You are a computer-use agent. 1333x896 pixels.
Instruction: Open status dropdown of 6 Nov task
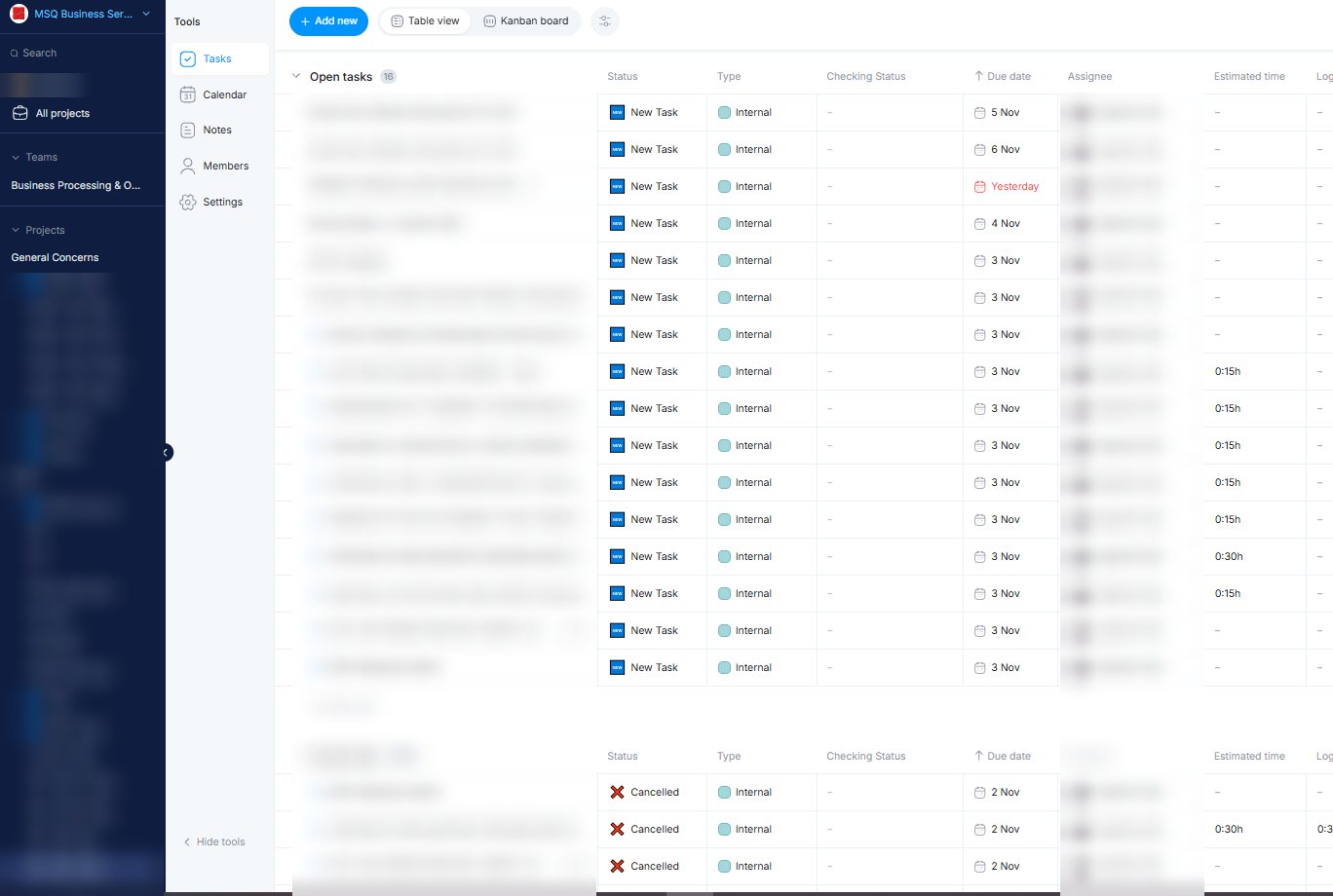tap(652, 149)
